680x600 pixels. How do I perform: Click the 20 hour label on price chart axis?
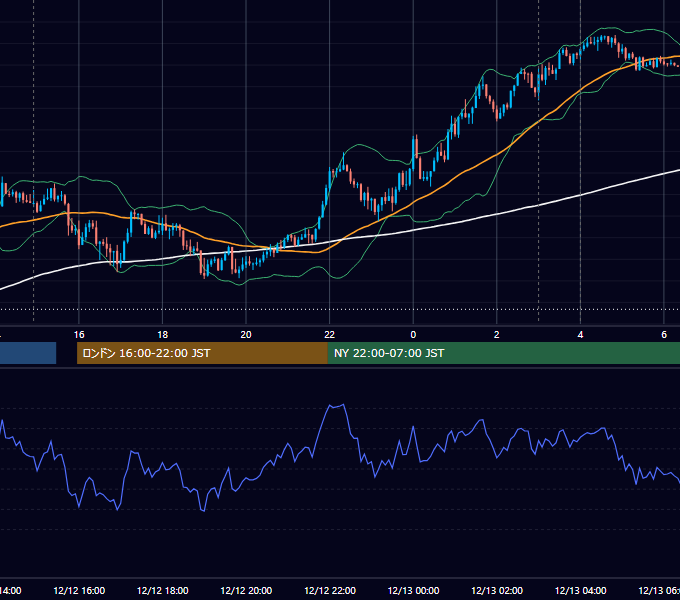pyautogui.click(x=246, y=335)
